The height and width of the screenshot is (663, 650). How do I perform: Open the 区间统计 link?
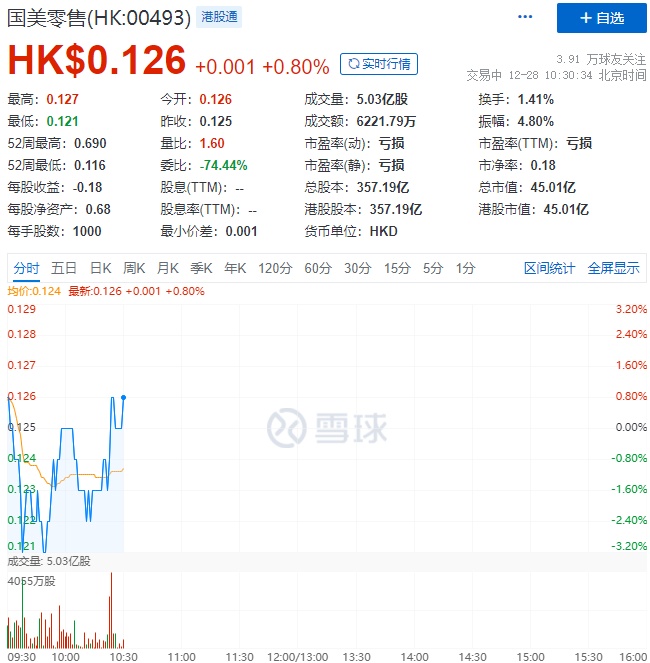pyautogui.click(x=549, y=268)
